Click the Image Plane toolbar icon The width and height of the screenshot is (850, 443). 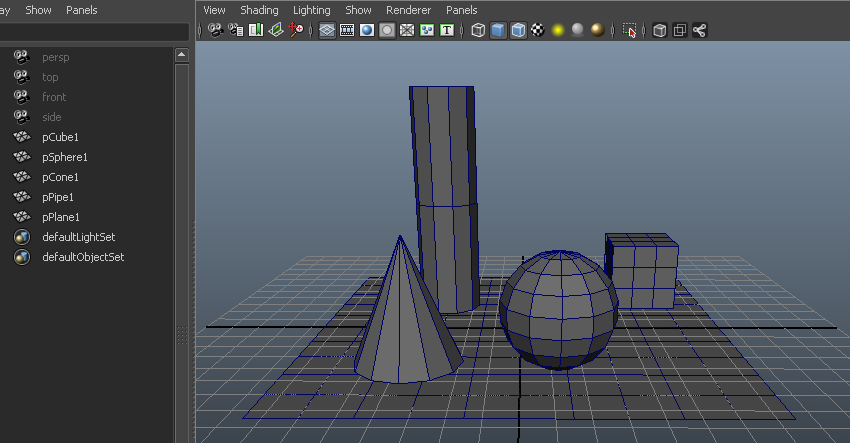(275, 30)
